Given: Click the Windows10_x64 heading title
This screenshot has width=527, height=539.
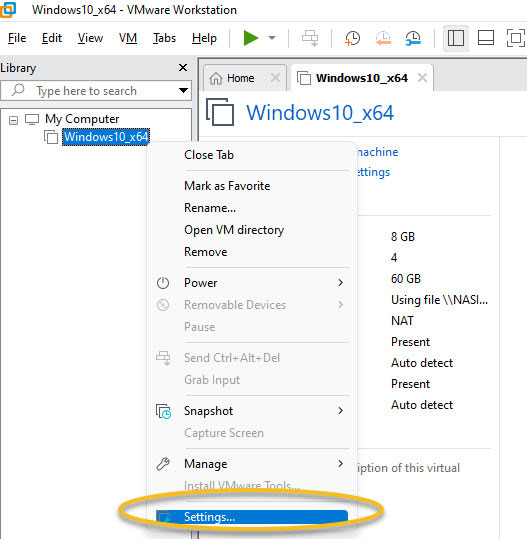Looking at the screenshot, I should (320, 112).
